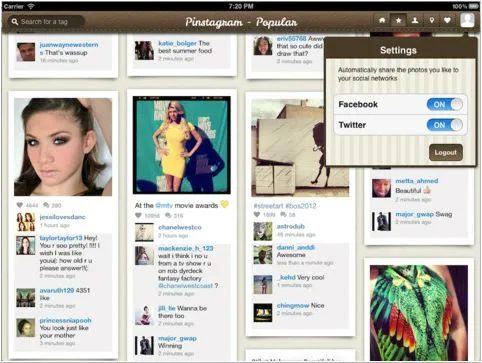Click jessilovesdanc's avatar thumbnail

coord(26,222)
